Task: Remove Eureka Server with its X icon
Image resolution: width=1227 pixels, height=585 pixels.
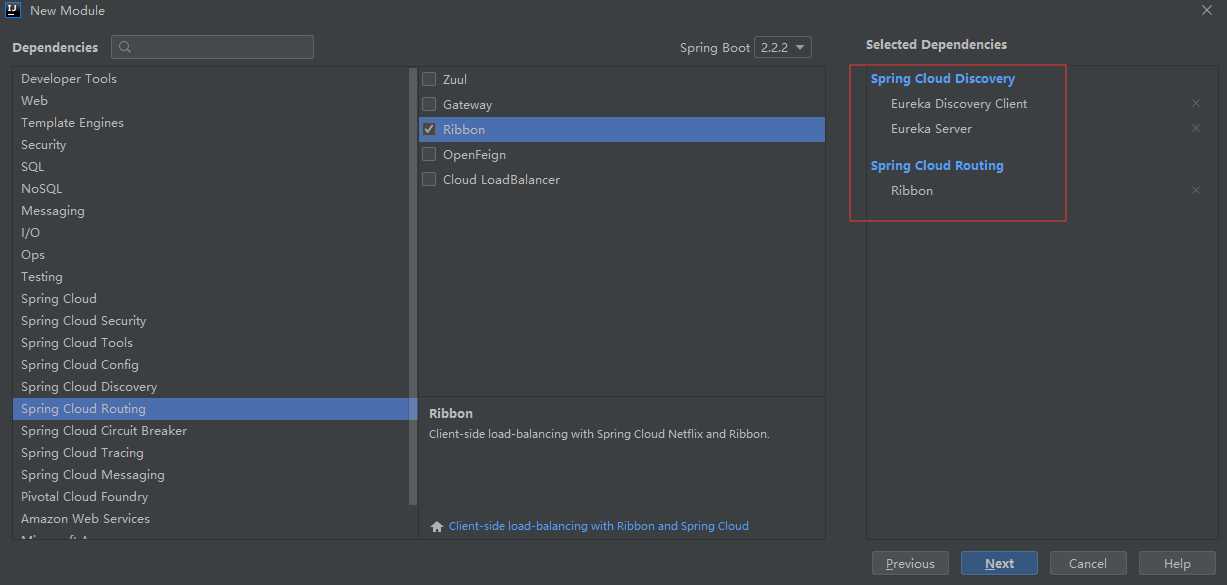Action: pos(1196,128)
